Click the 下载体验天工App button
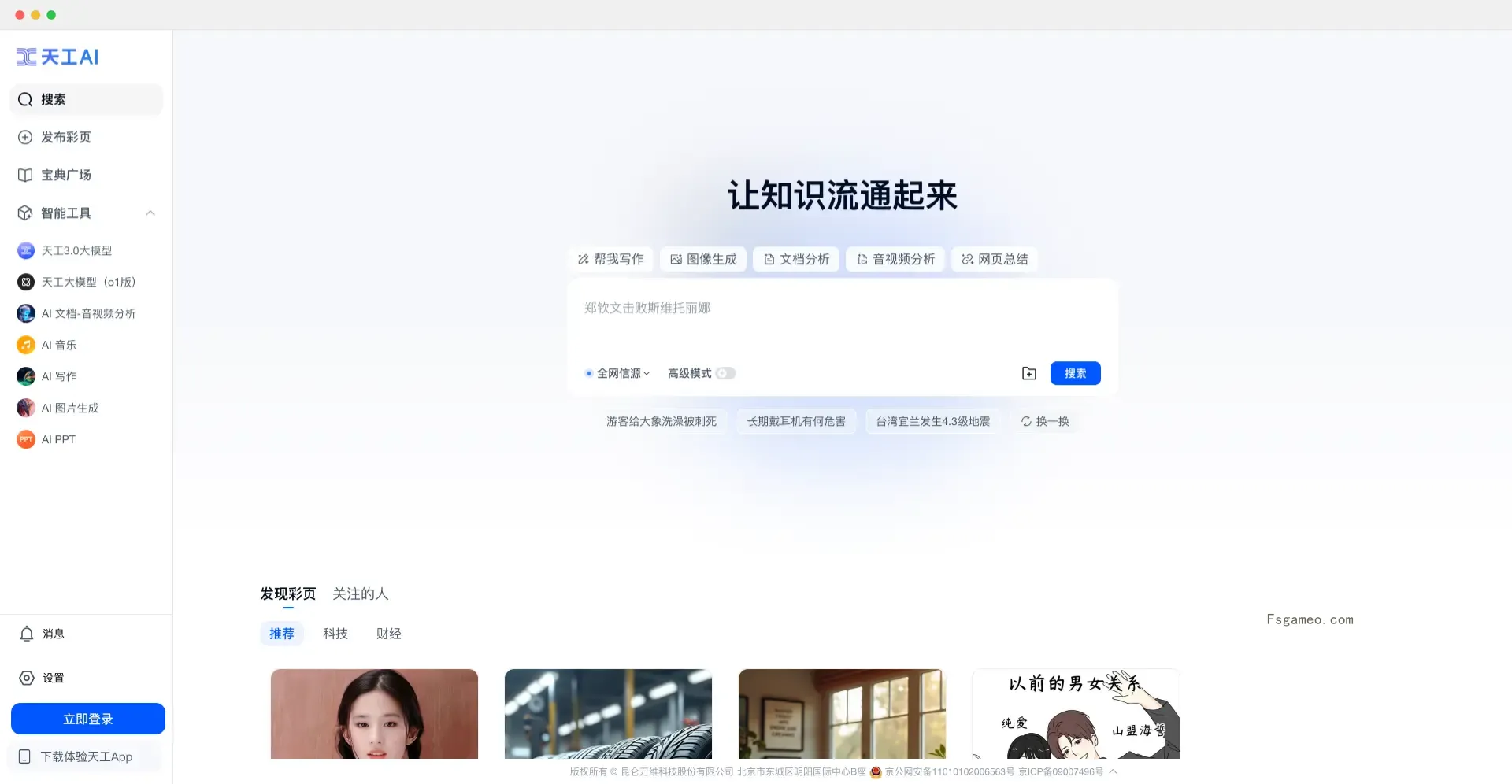The height and width of the screenshot is (784, 1512). coord(85,756)
